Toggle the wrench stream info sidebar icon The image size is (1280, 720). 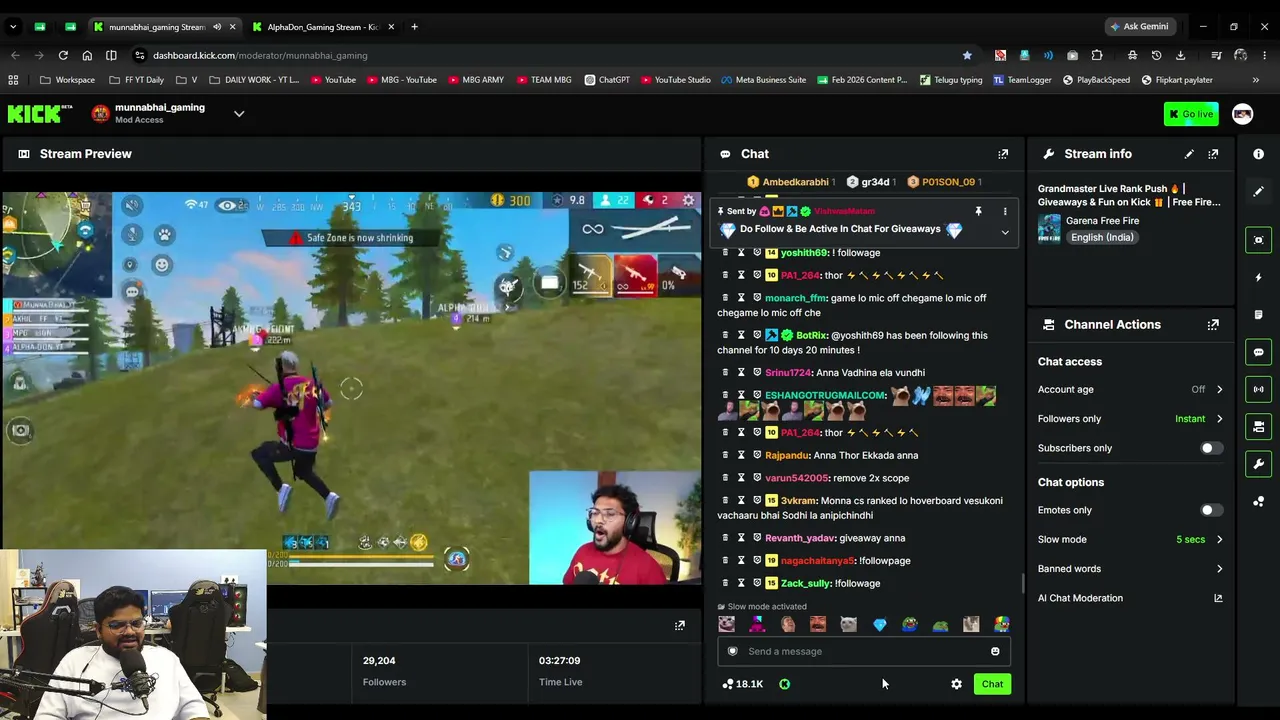(x=1258, y=464)
